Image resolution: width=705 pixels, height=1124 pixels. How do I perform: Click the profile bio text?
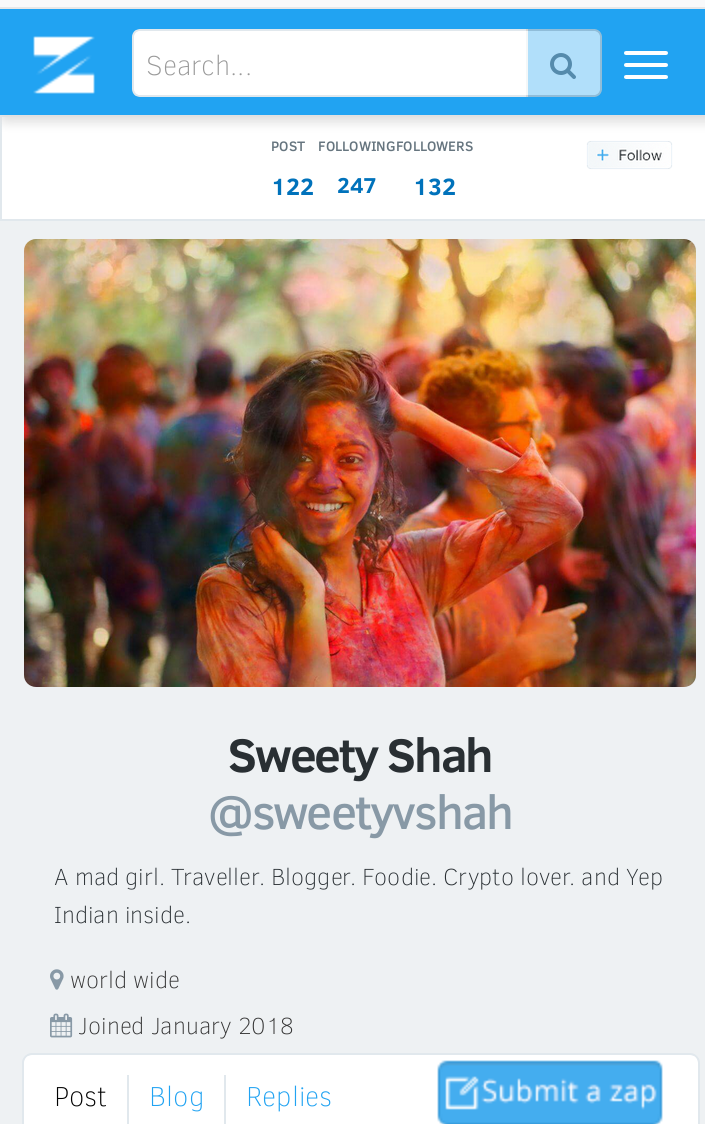click(358, 896)
